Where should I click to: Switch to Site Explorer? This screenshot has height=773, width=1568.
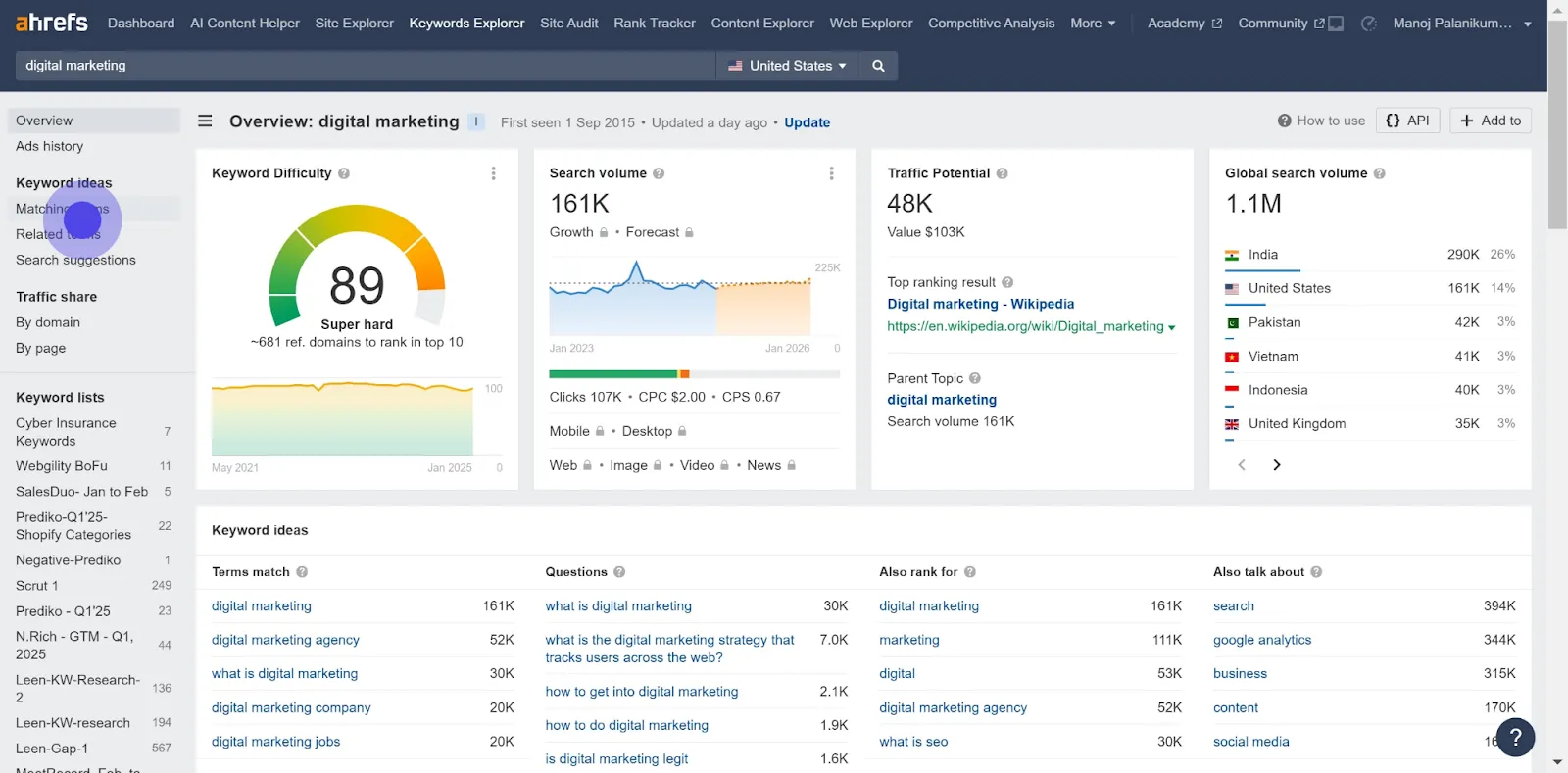click(355, 24)
